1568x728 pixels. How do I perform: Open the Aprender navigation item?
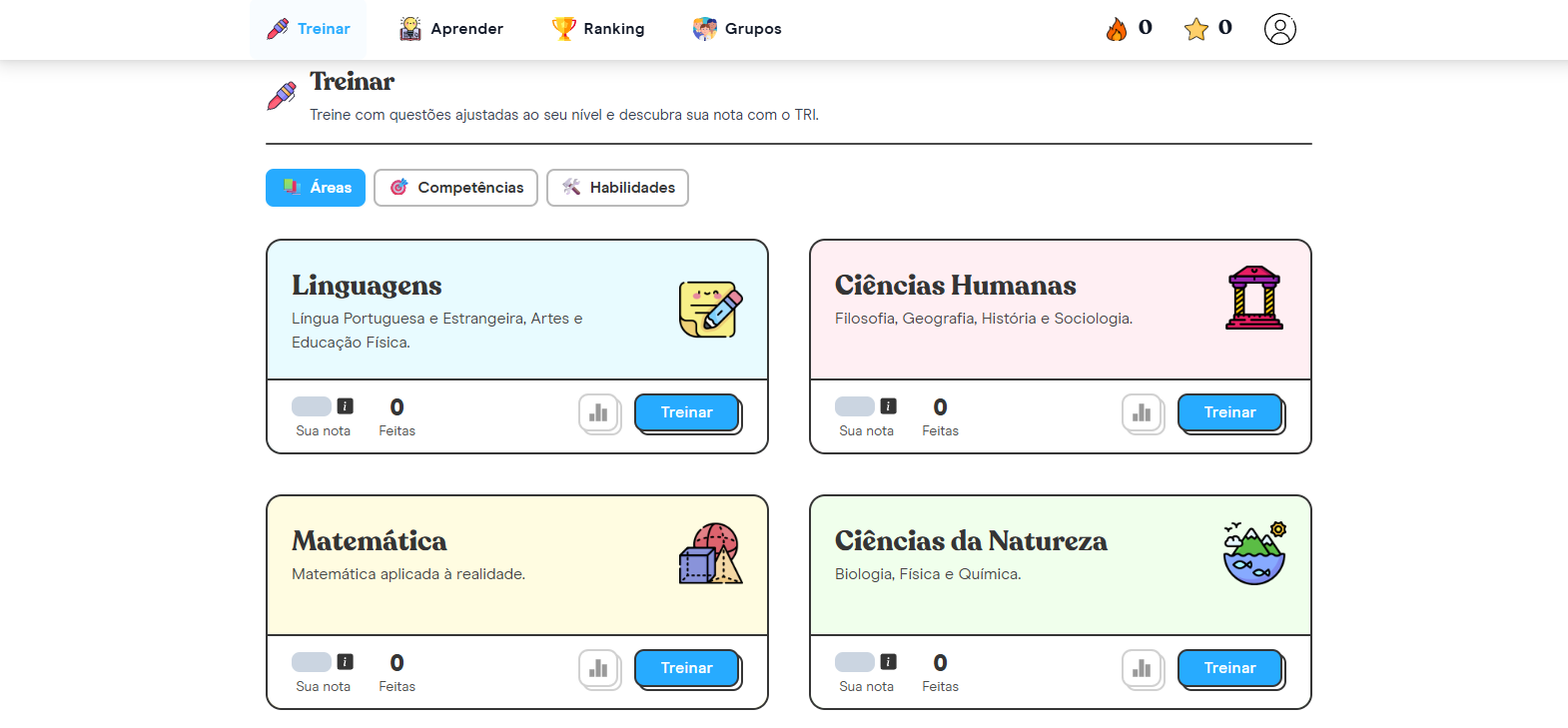(x=450, y=29)
